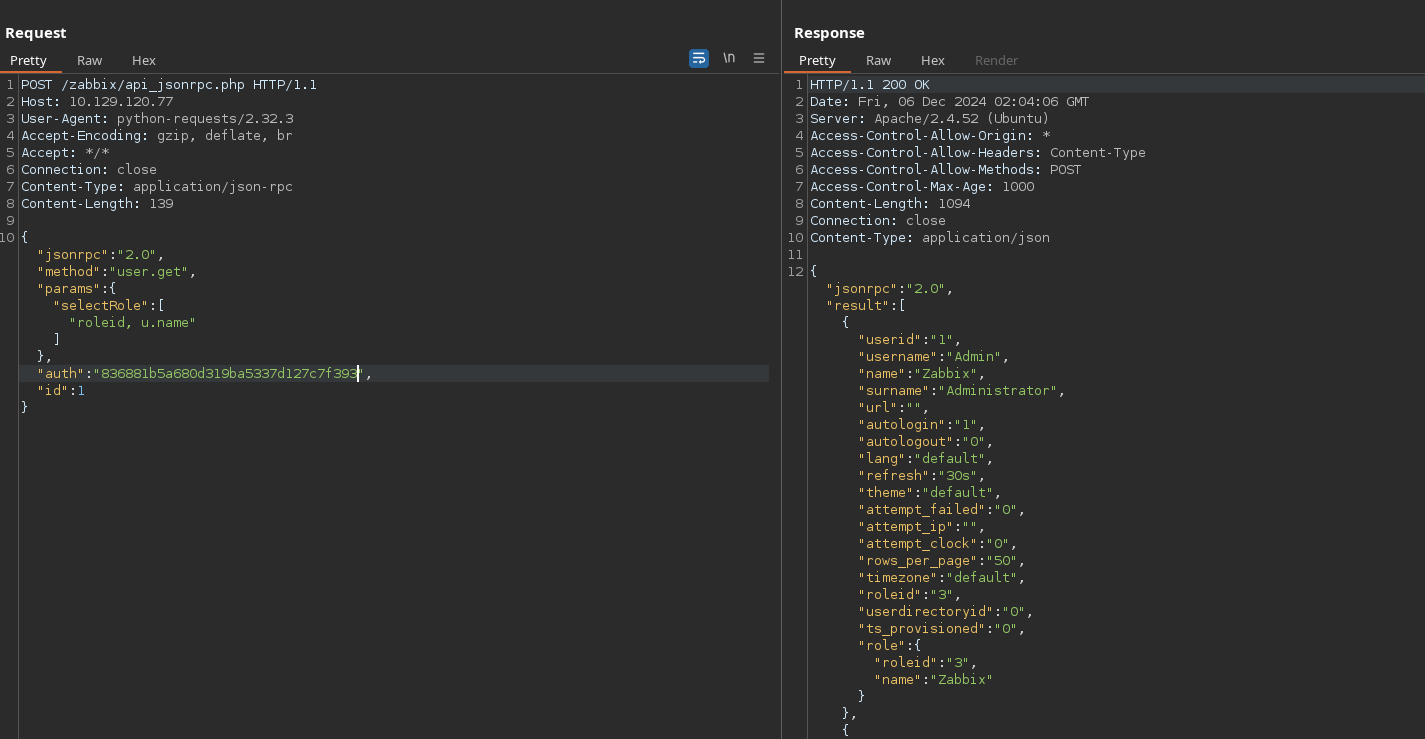Click the "rows_per_page":"50" line
Image resolution: width=1425 pixels, height=739 pixels.
coord(941,560)
